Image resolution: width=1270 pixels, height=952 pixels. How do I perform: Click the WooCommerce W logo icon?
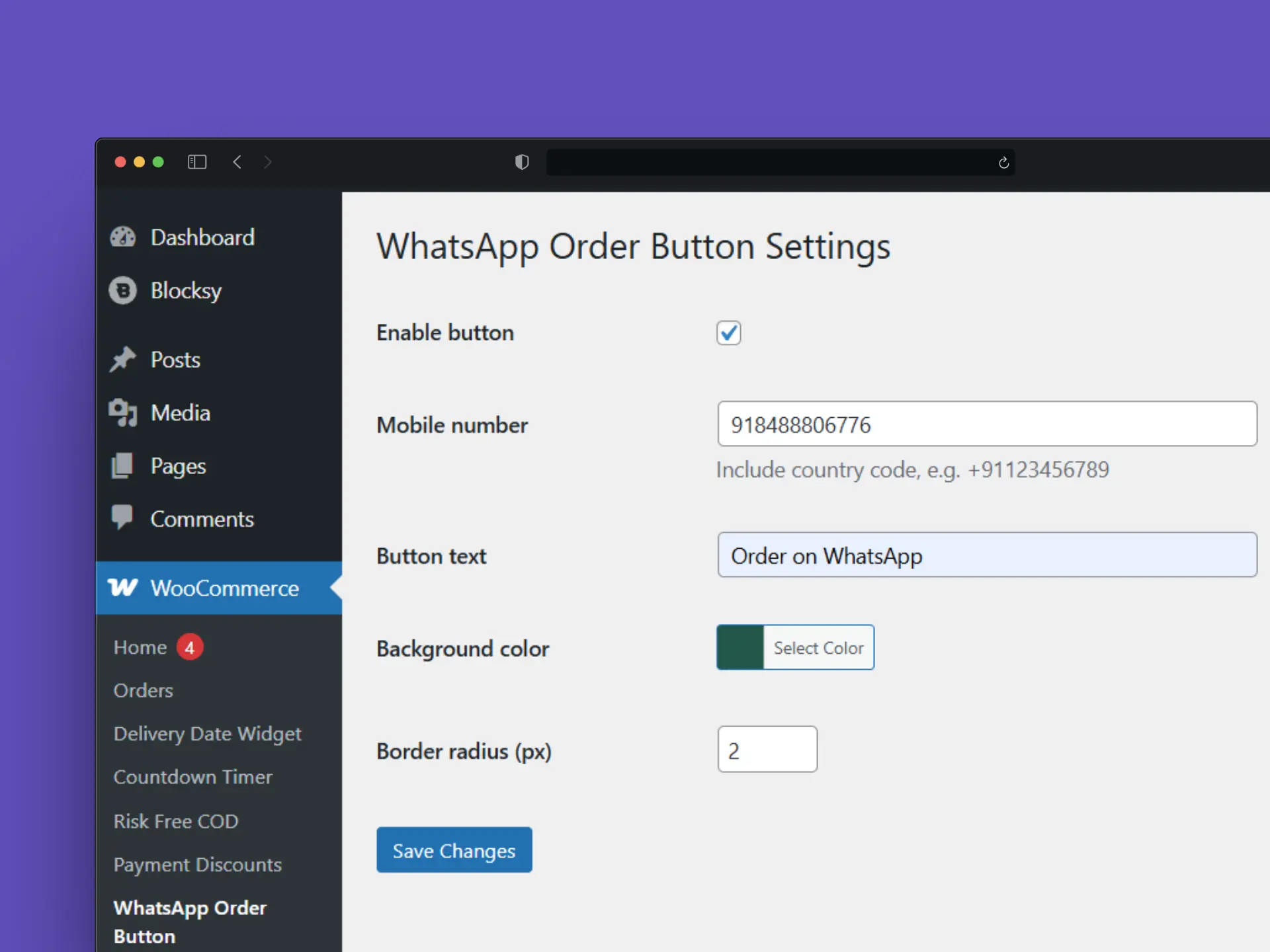[123, 587]
